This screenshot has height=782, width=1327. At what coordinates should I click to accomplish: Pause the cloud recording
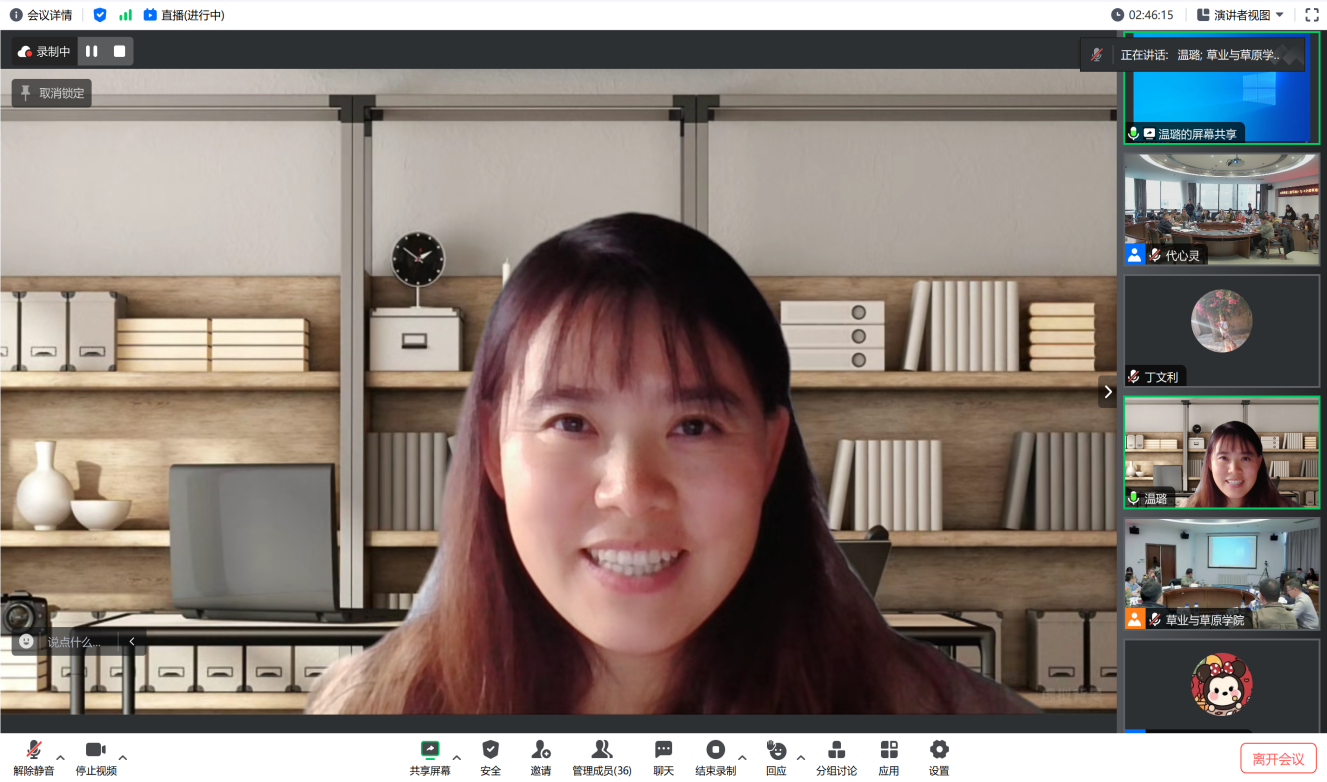pos(92,51)
